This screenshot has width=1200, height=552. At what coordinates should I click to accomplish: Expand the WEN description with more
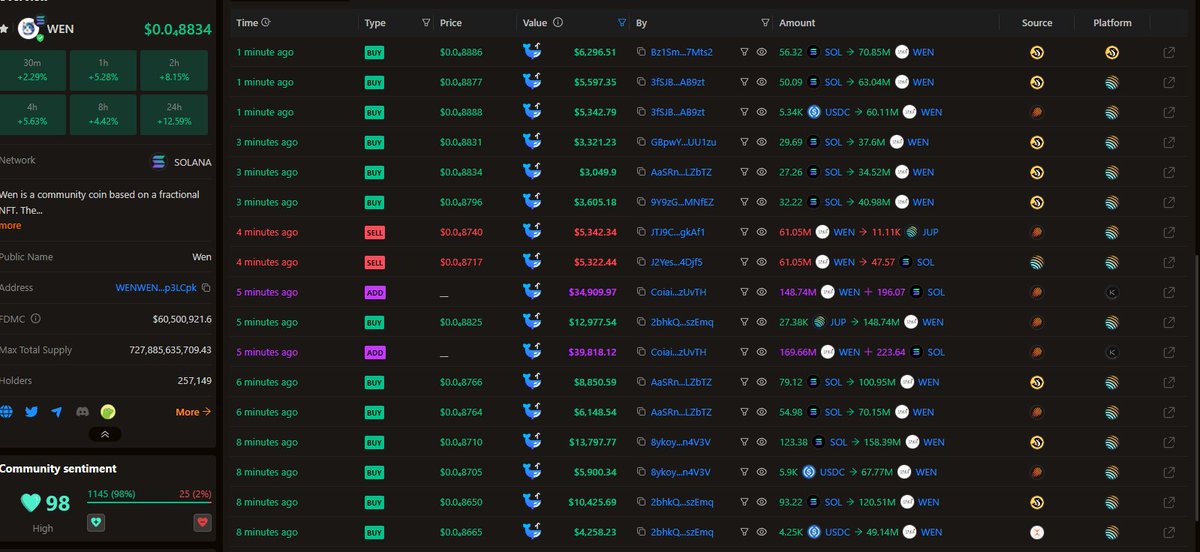(x=10, y=225)
